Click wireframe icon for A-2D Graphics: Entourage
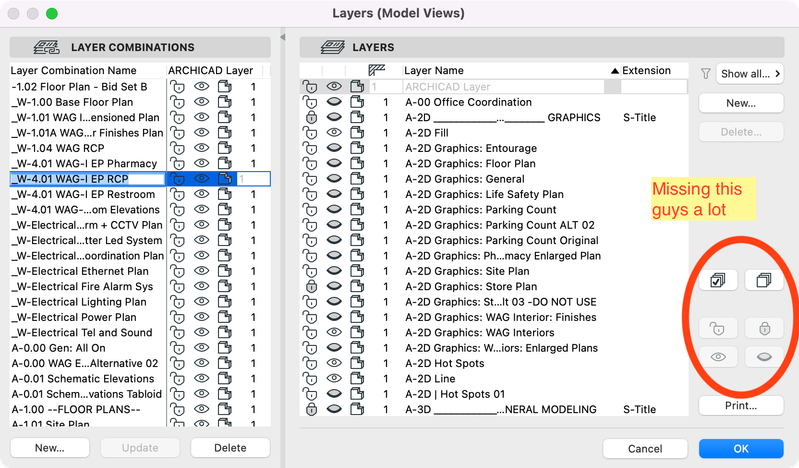799x468 pixels. click(357, 148)
